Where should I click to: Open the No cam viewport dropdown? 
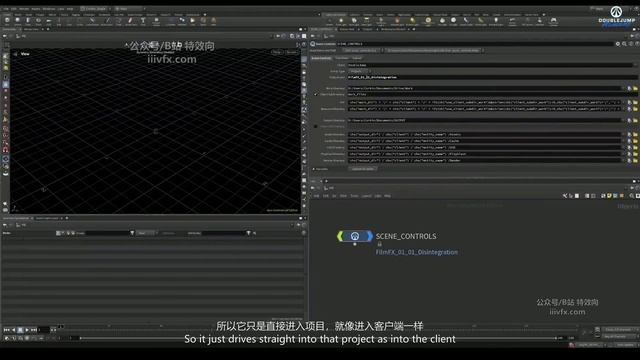tap(291, 52)
